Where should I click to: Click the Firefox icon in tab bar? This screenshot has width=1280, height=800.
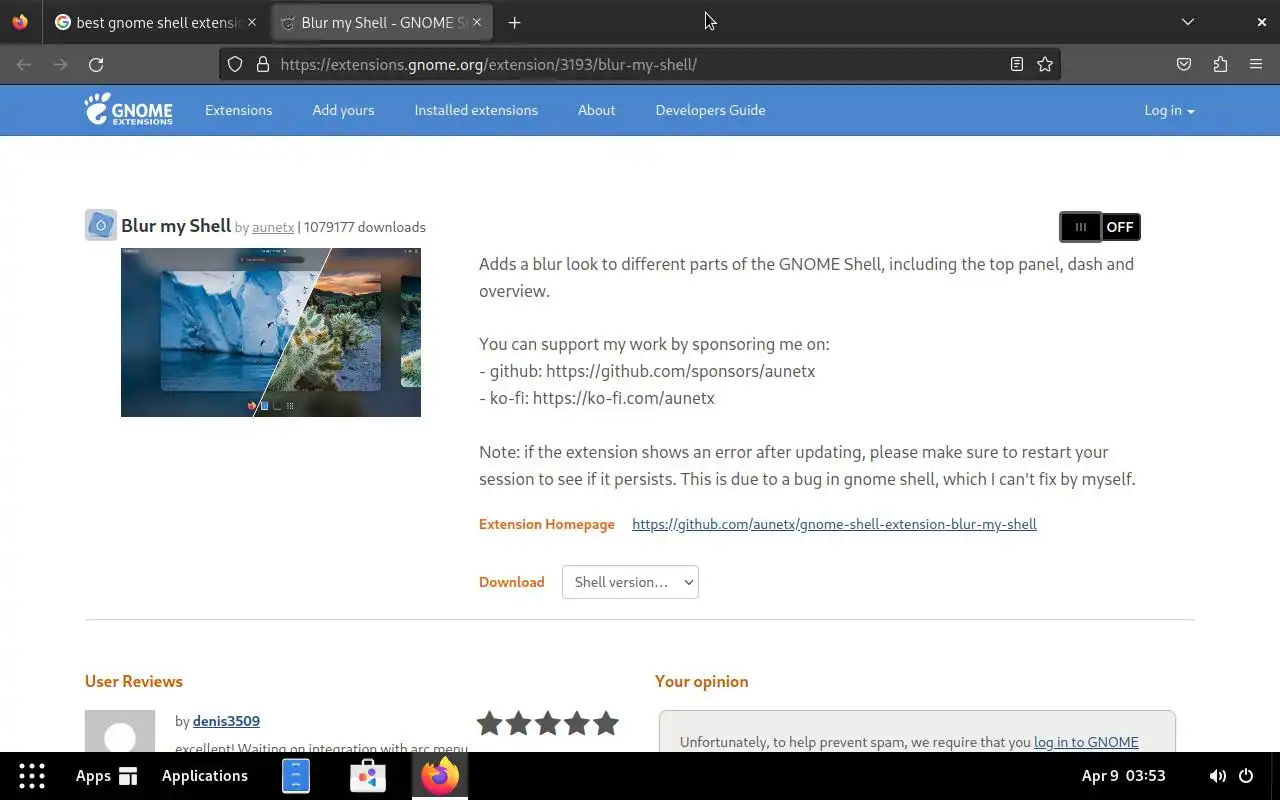tap(20, 22)
